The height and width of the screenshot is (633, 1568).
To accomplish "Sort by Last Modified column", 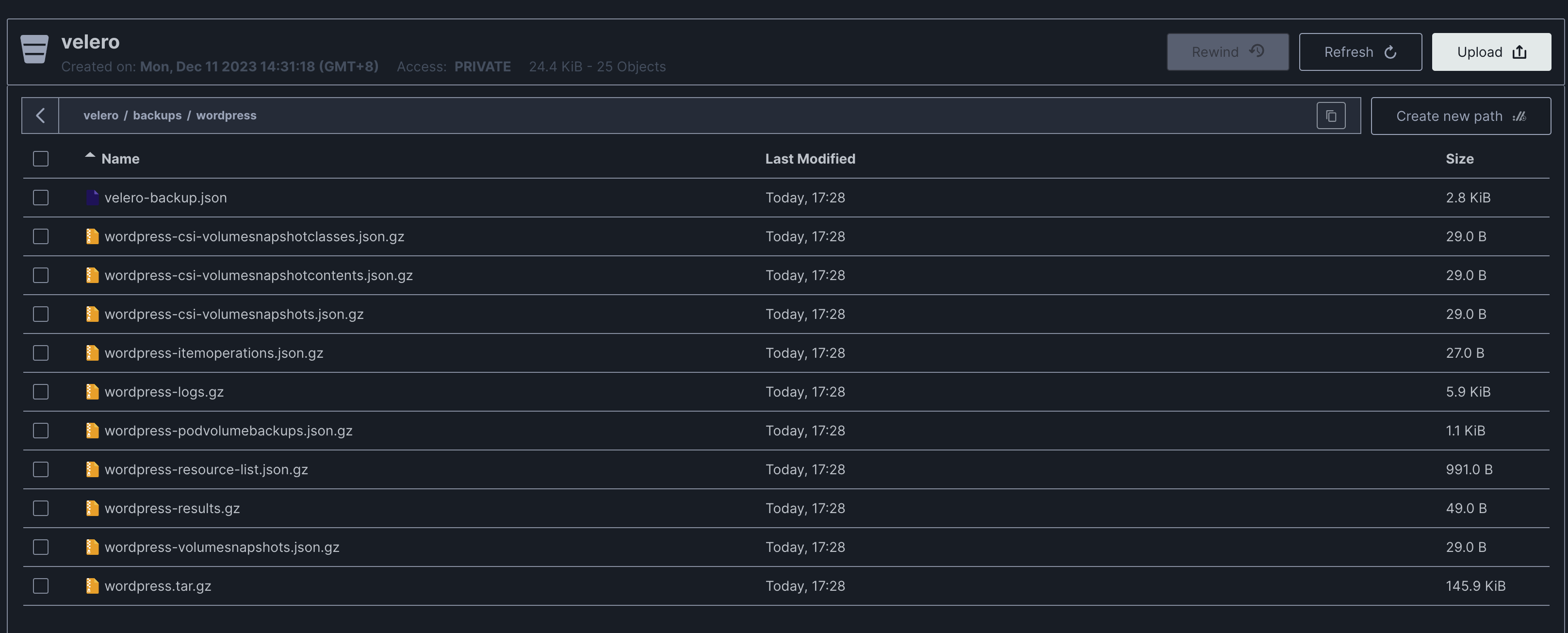I will point(810,159).
